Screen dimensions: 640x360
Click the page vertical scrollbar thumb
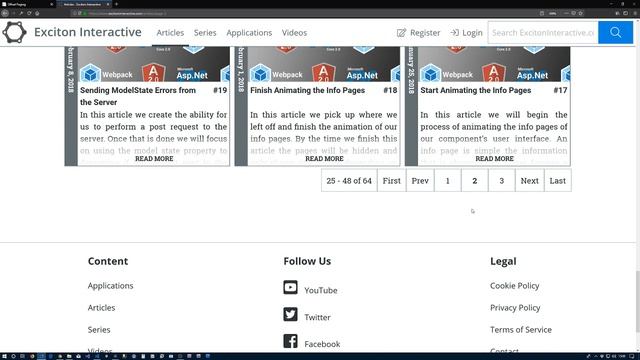(x=638, y=301)
